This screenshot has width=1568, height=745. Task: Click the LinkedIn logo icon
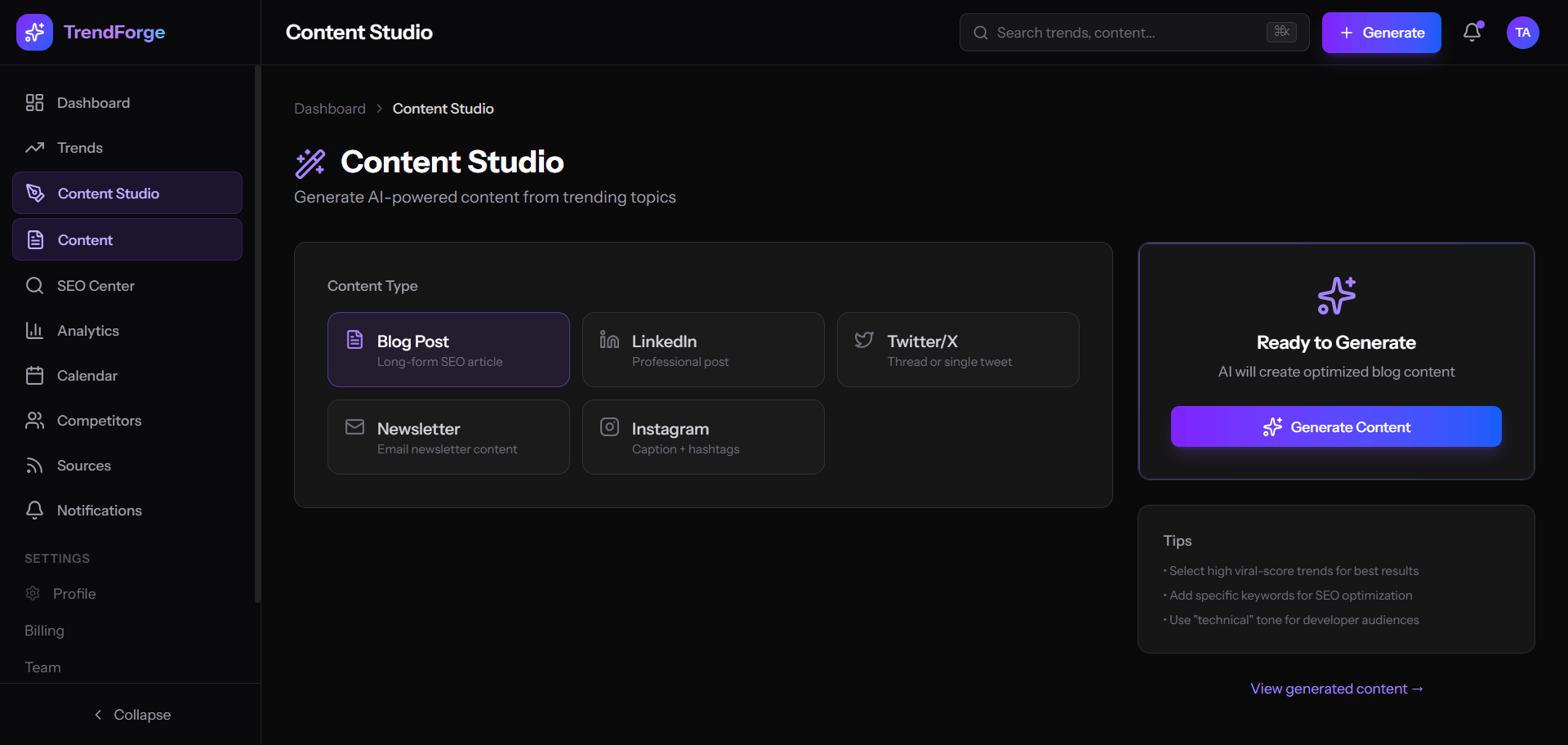click(609, 340)
